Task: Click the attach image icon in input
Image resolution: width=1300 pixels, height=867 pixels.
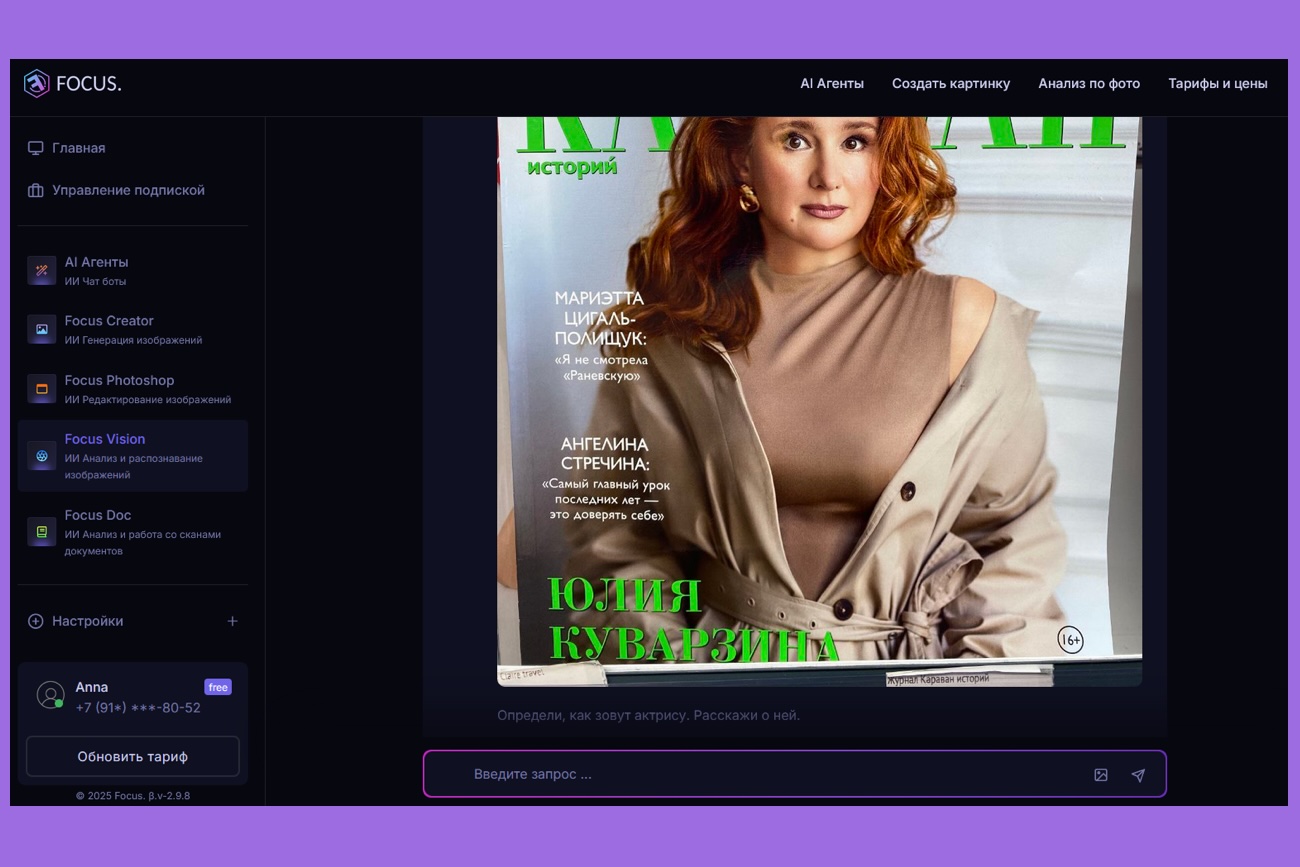Action: coord(1101,775)
